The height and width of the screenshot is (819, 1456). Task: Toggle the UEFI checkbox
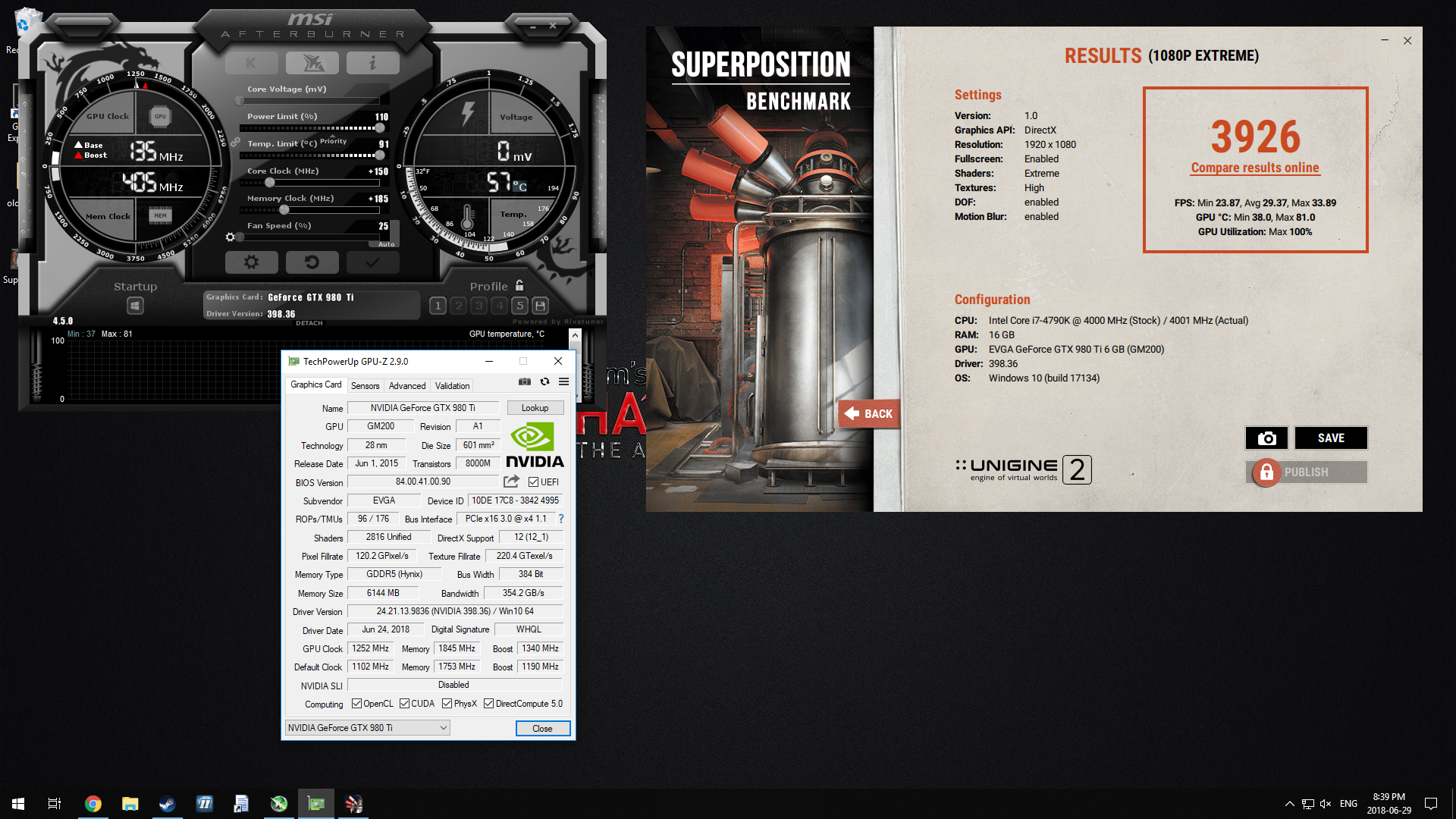click(534, 482)
